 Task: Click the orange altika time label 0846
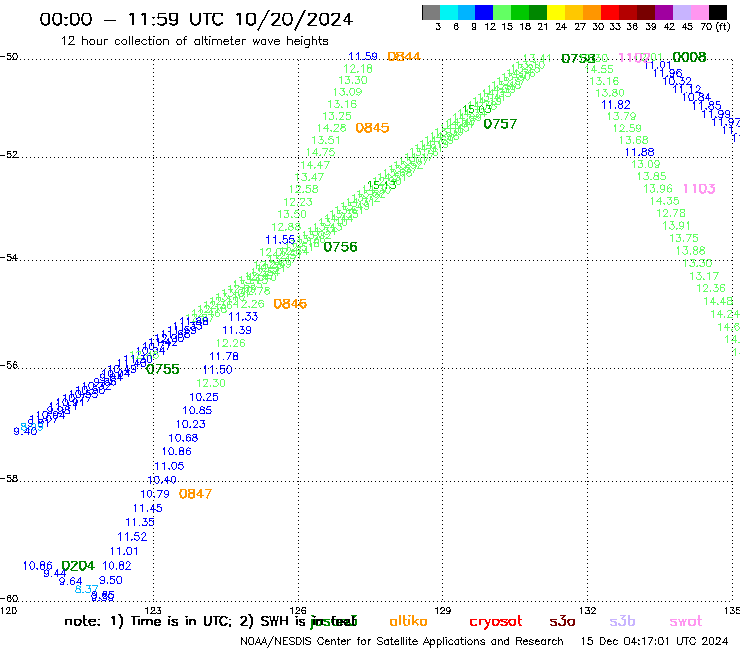coord(290,304)
